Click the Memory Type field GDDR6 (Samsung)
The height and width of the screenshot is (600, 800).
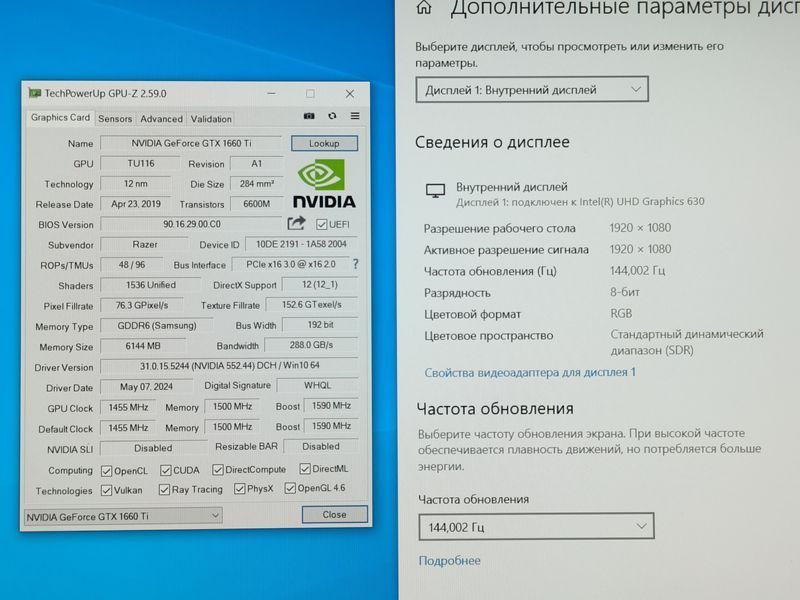(157, 326)
